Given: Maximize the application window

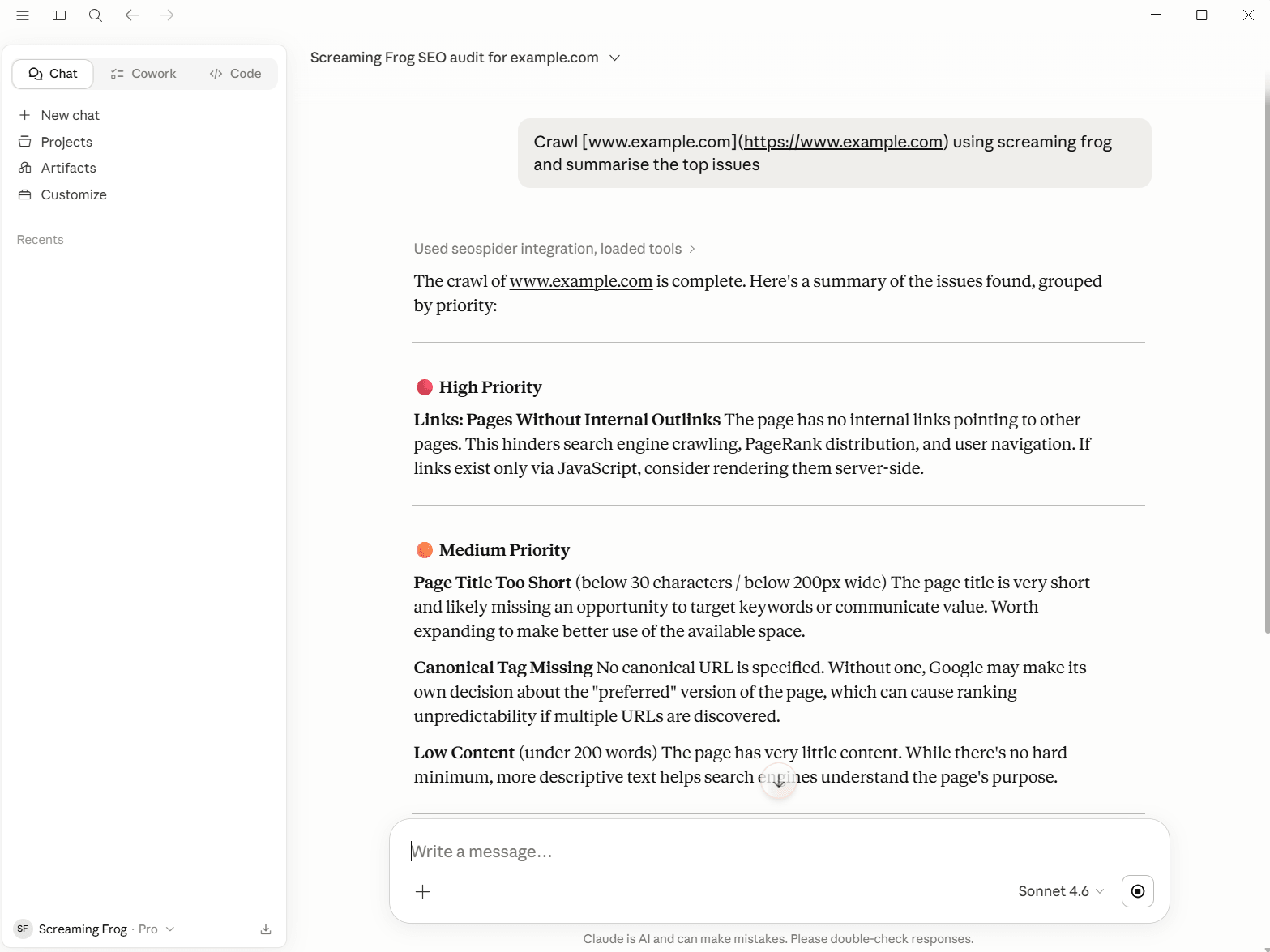Looking at the screenshot, I should (1202, 15).
